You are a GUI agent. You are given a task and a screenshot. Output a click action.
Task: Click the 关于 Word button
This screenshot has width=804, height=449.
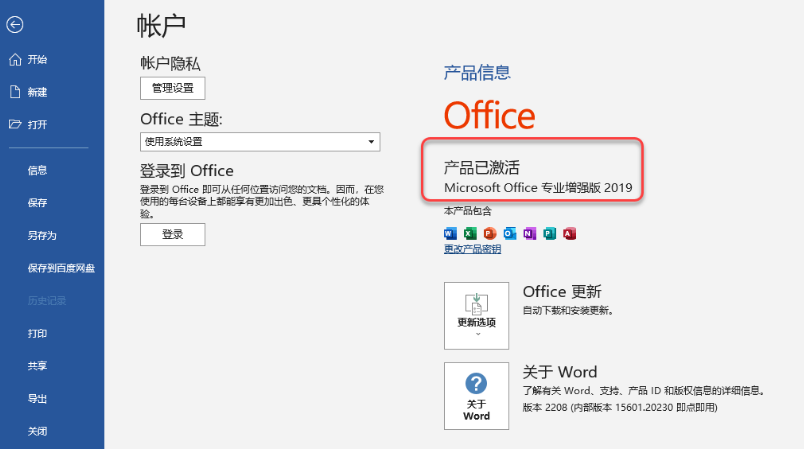(476, 396)
